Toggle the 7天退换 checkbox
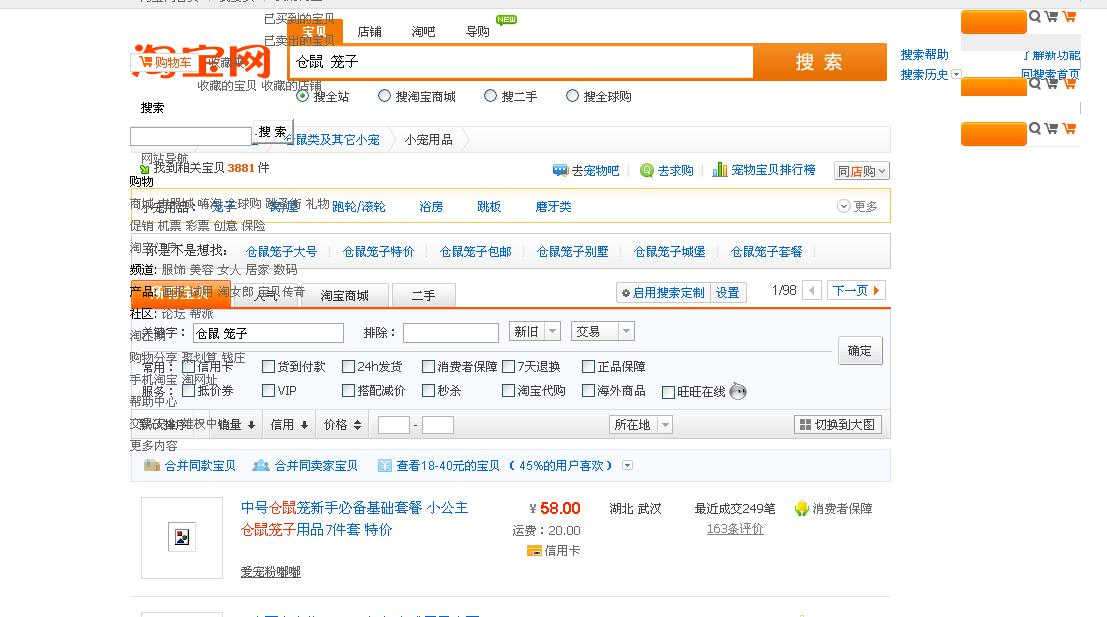This screenshot has width=1107, height=617. [x=508, y=366]
